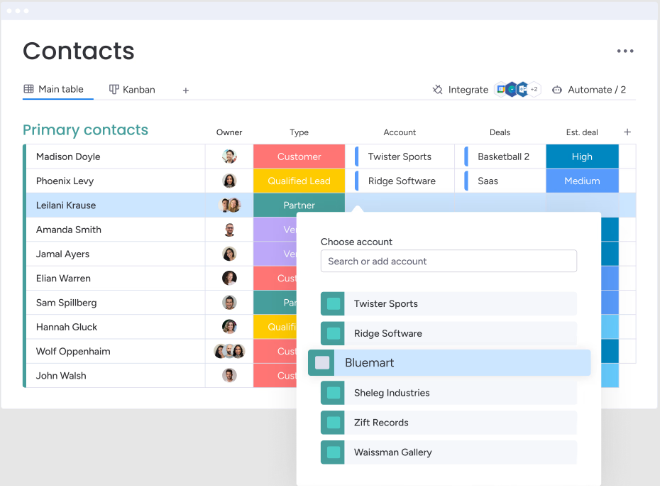Check the Zift Records account checkbox
The height and width of the screenshot is (486, 660).
(333, 422)
